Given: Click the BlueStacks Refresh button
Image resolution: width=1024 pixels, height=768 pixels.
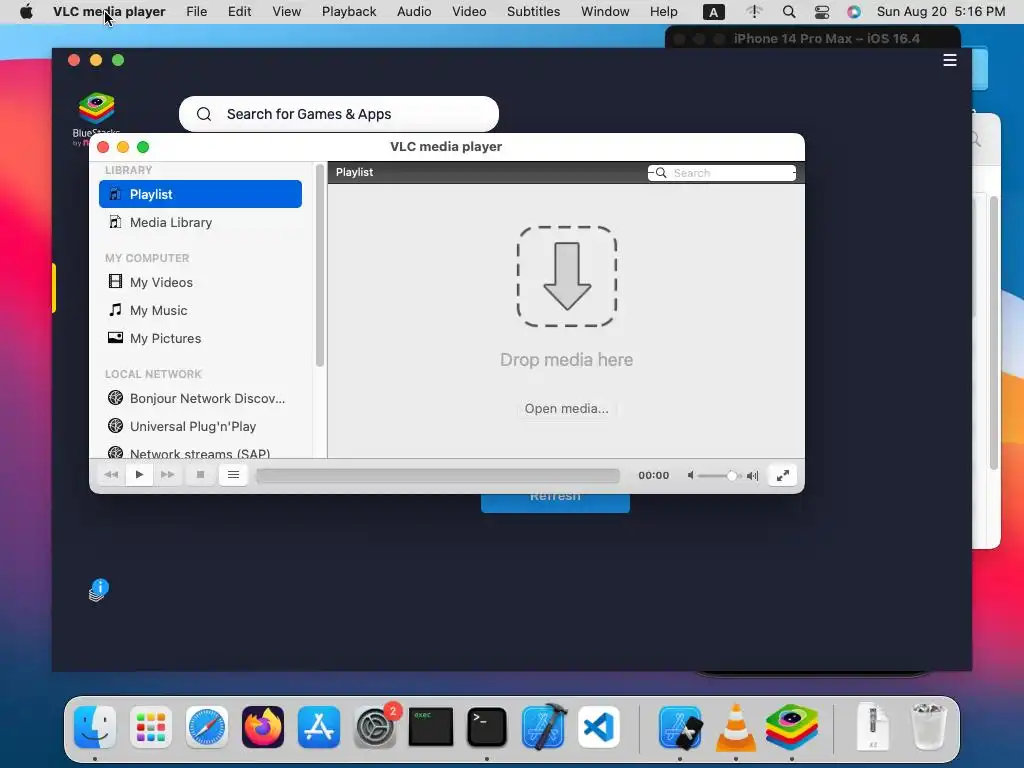Looking at the screenshot, I should 555,502.
